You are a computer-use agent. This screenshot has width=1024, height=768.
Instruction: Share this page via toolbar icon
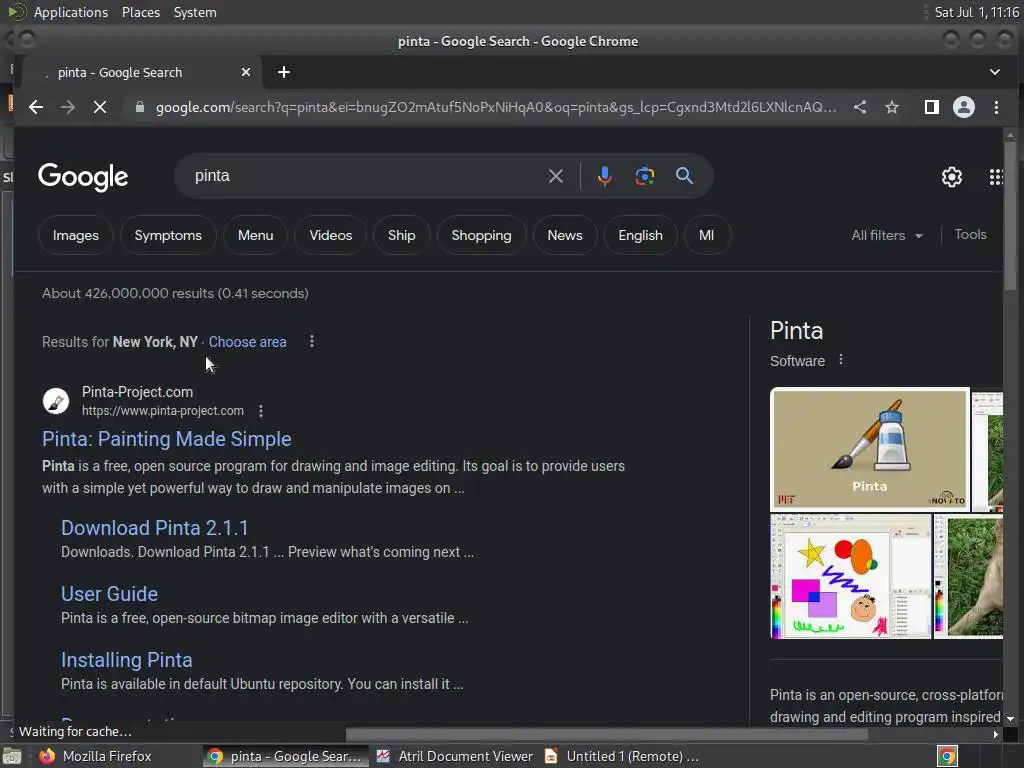pyautogui.click(x=860, y=107)
